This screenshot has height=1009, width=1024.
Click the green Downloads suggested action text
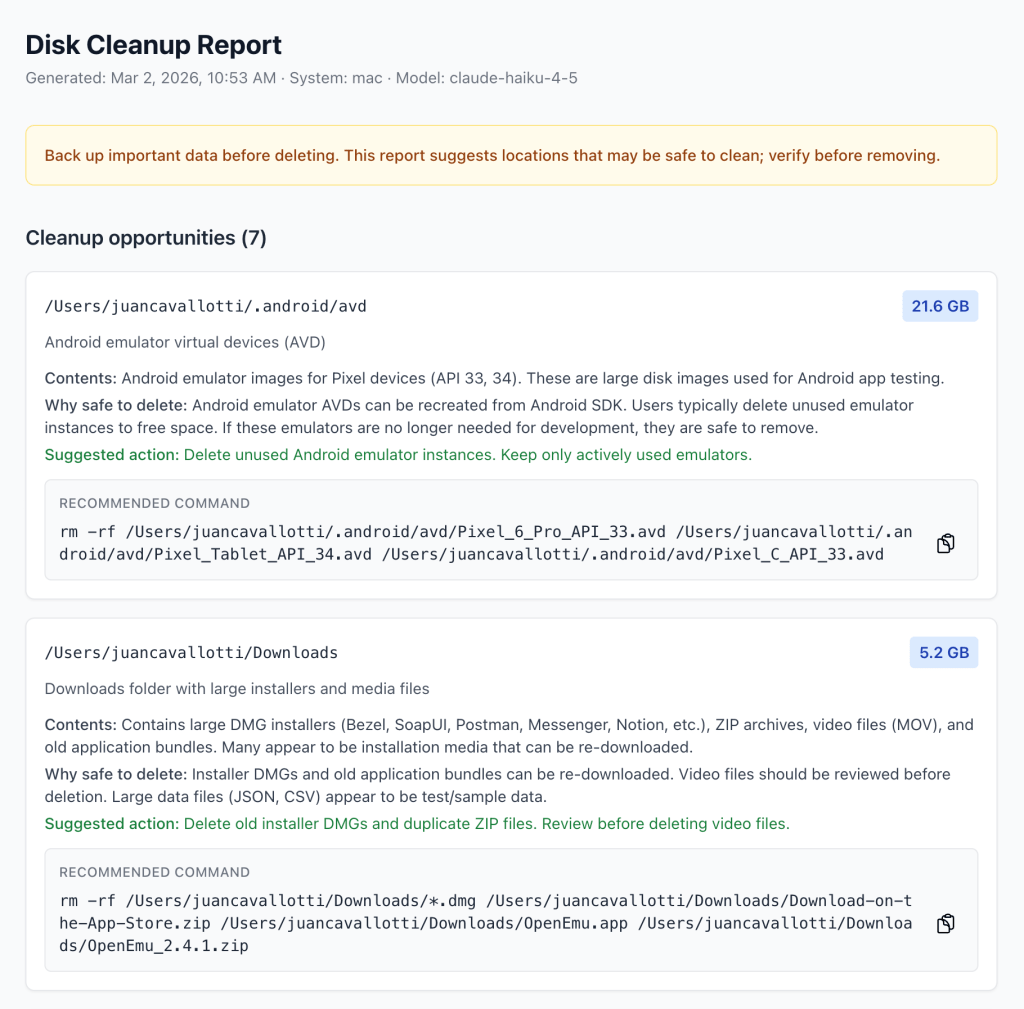pyautogui.click(x=417, y=824)
